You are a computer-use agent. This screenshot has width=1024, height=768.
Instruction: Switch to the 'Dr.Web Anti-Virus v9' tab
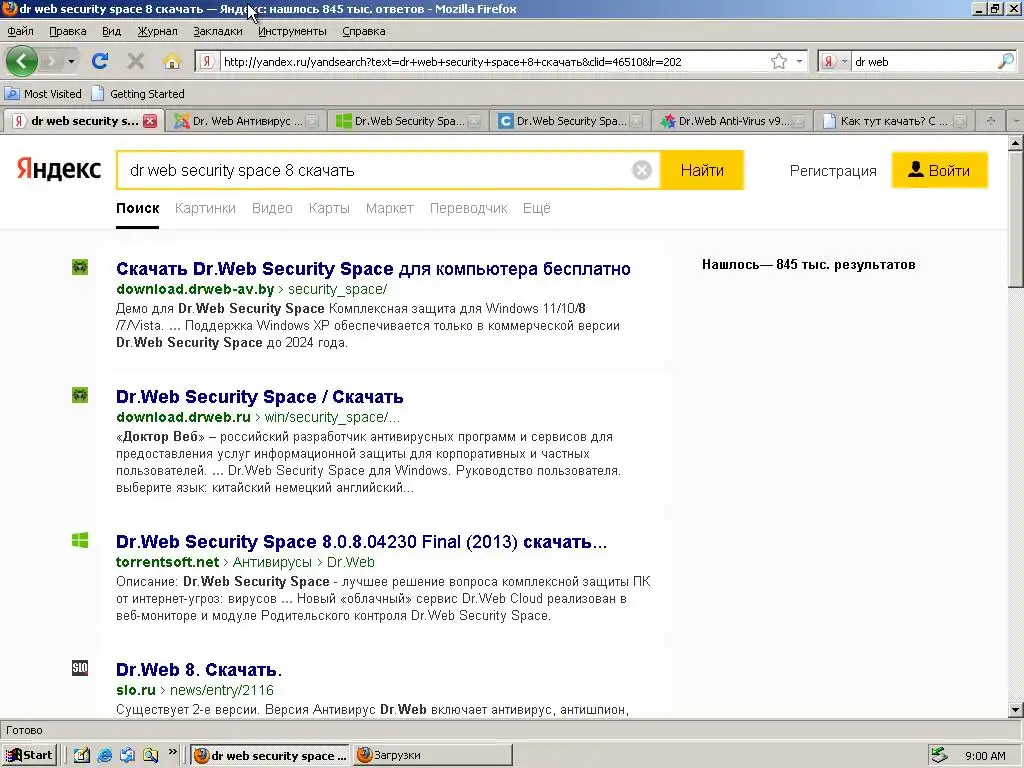point(731,121)
